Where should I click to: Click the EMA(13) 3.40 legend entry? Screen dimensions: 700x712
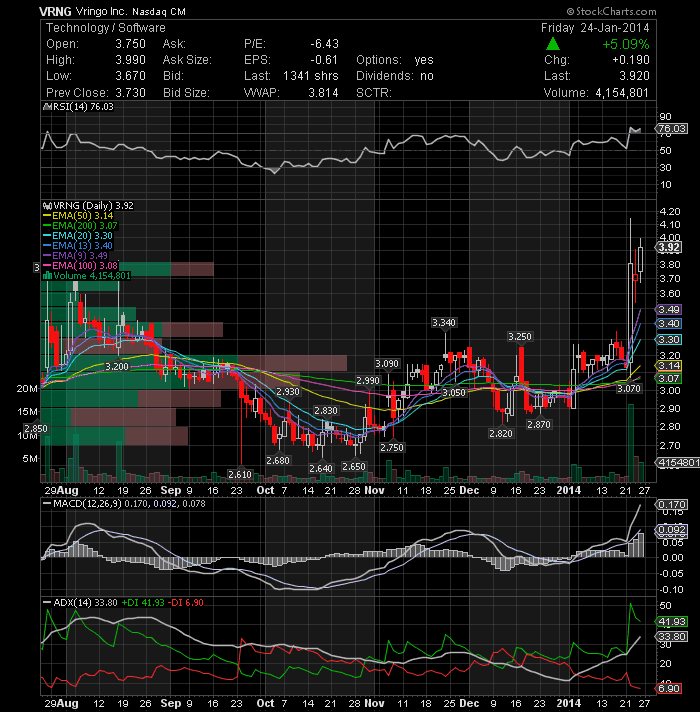click(78, 246)
